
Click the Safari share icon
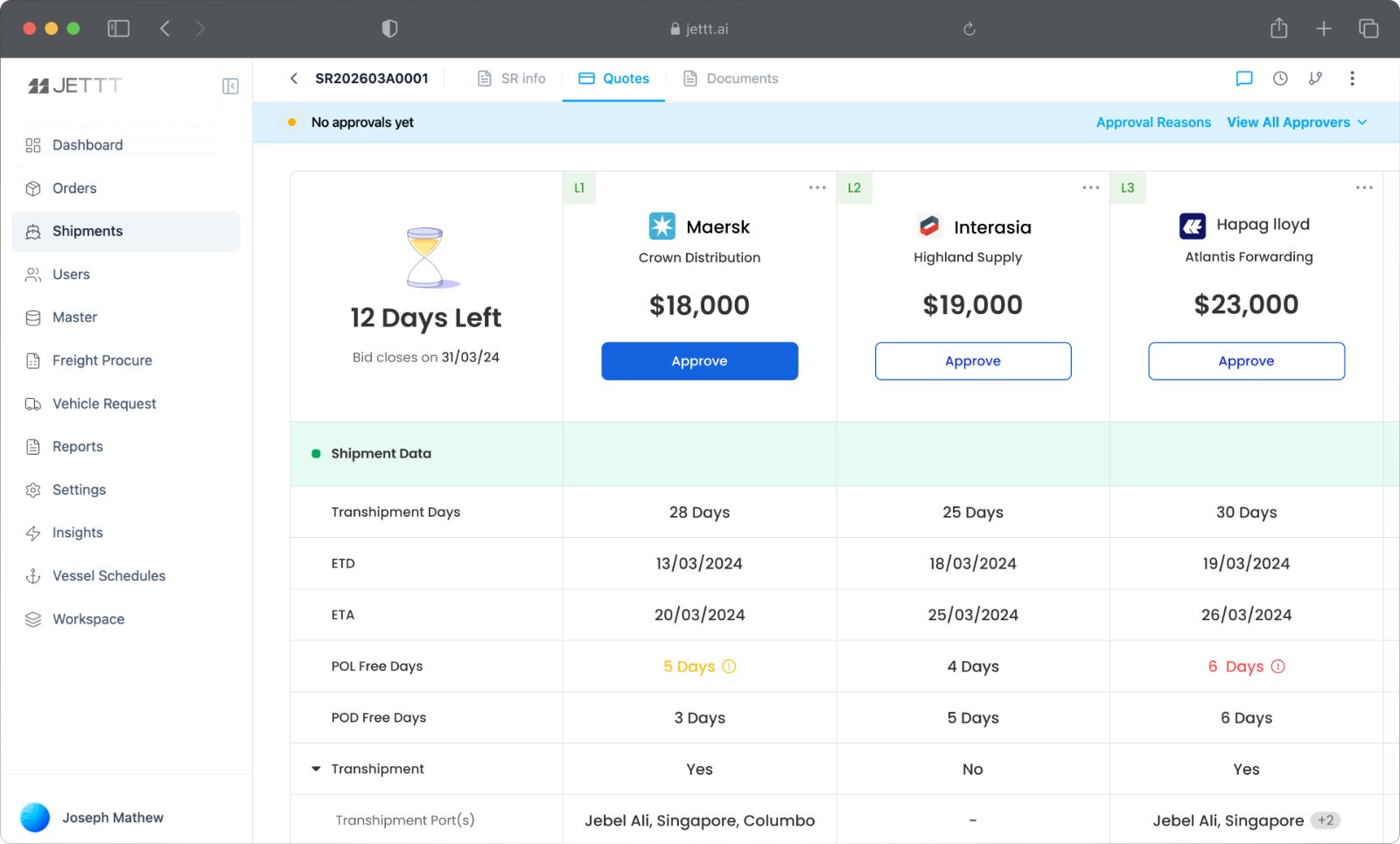[1279, 28]
